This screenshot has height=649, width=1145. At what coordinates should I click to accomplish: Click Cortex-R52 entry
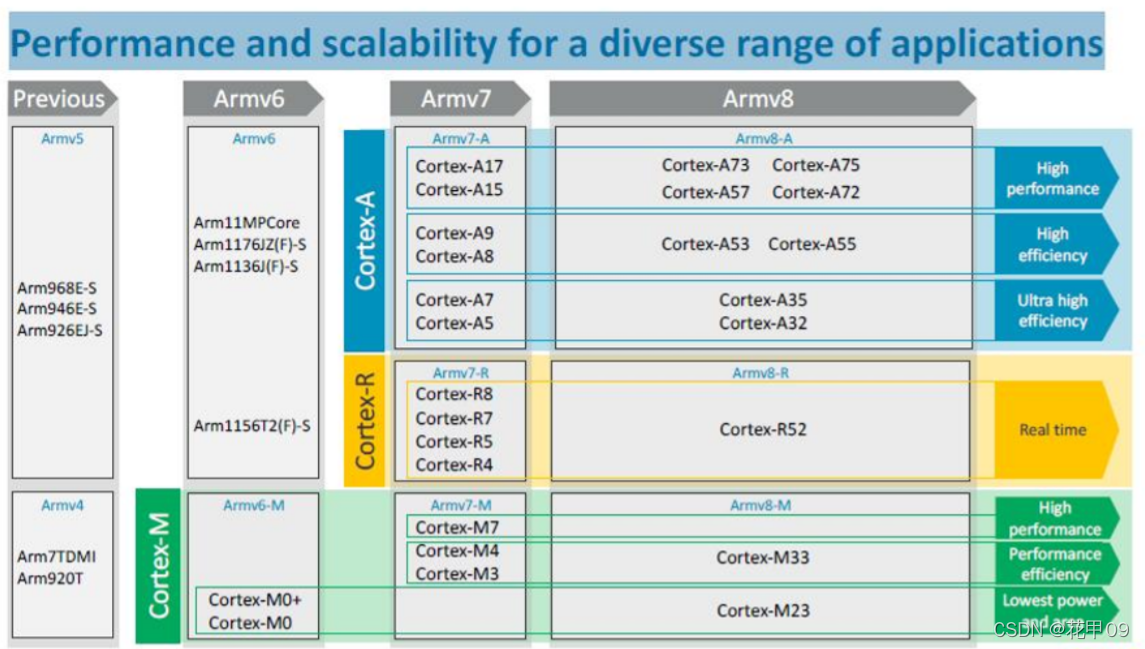[763, 430]
